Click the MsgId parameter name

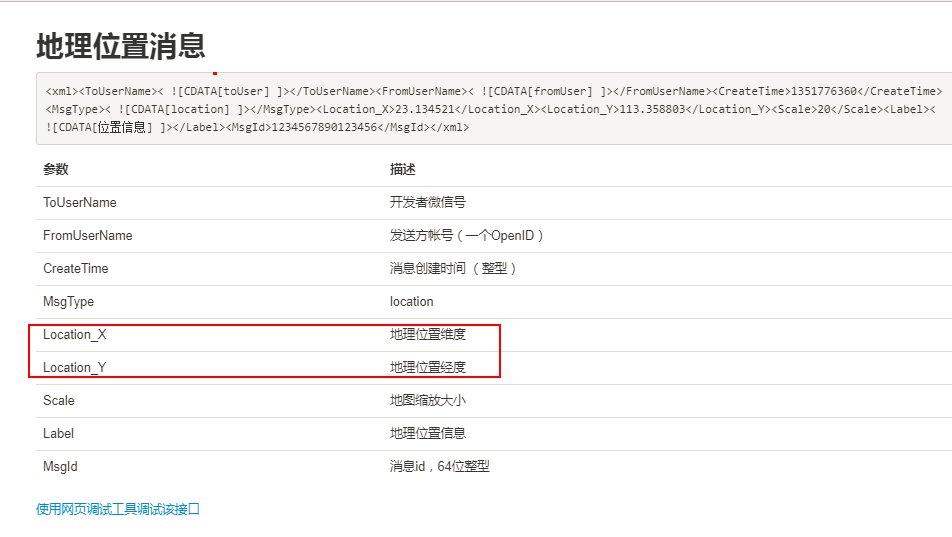pyautogui.click(x=60, y=466)
